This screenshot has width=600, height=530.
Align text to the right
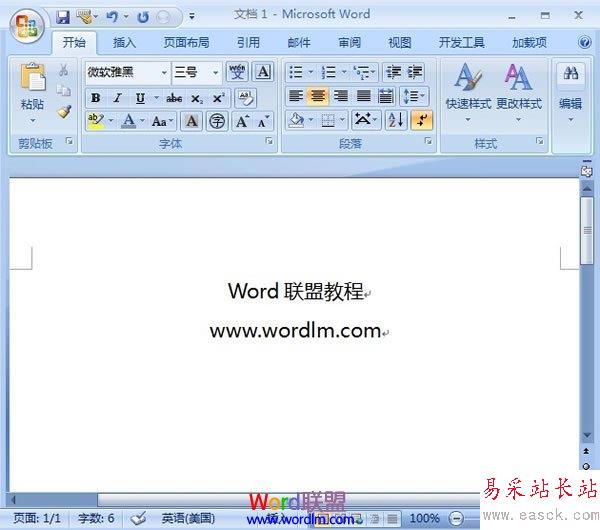[x=341, y=96]
